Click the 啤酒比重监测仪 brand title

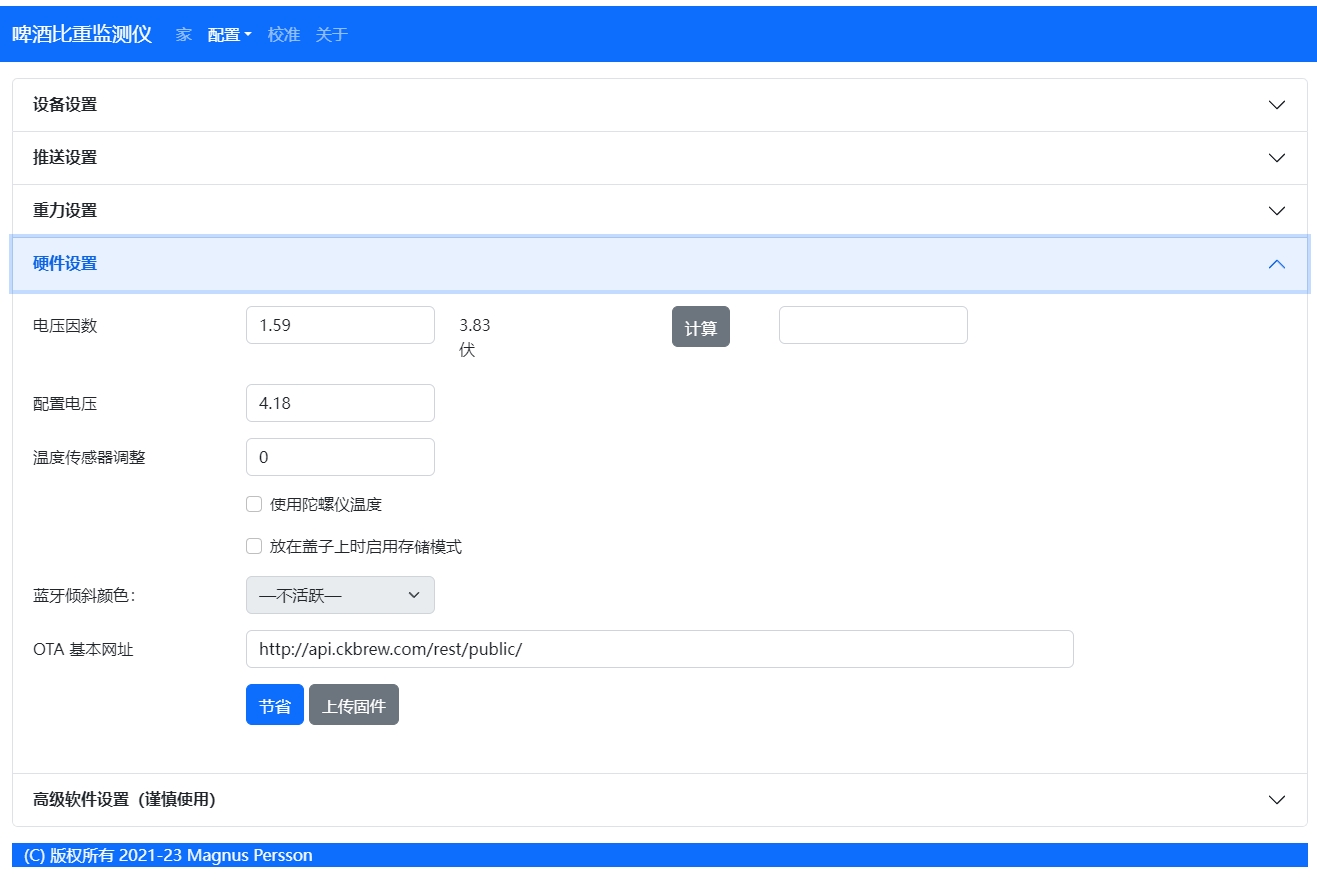click(x=82, y=35)
